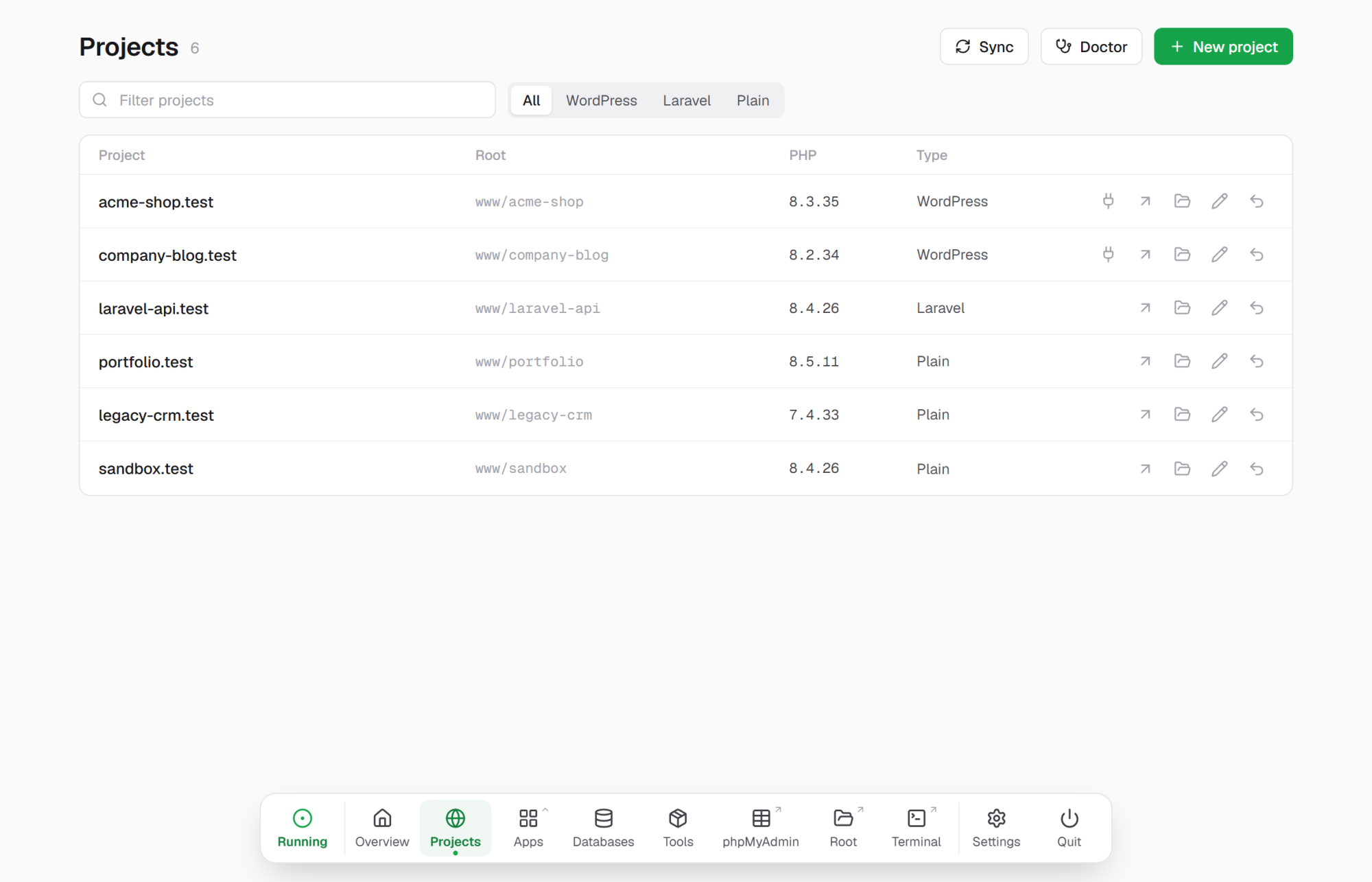The image size is (1372, 882).
Task: Open Tools from the dock
Action: [x=678, y=828]
